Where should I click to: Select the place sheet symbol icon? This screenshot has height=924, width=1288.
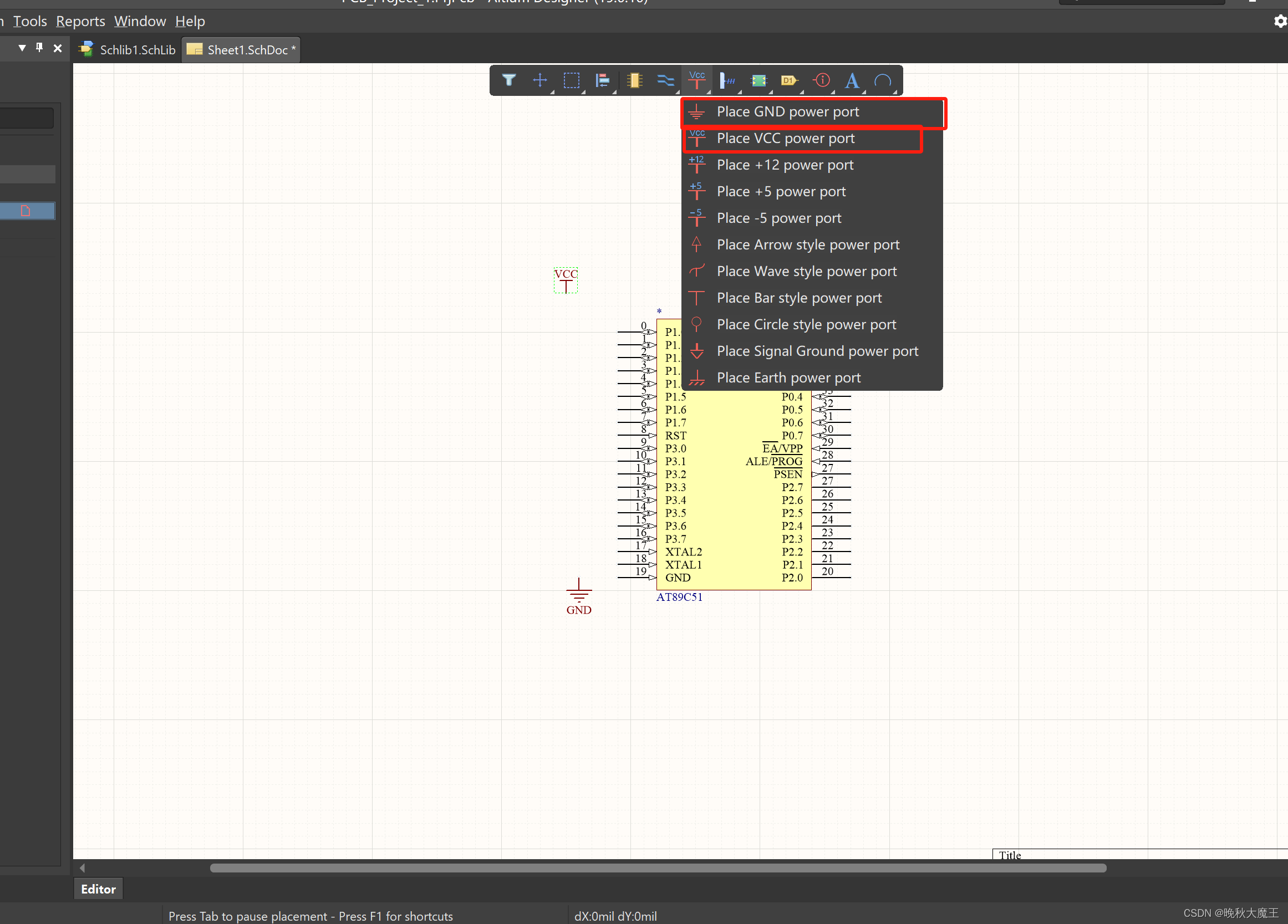click(758, 80)
